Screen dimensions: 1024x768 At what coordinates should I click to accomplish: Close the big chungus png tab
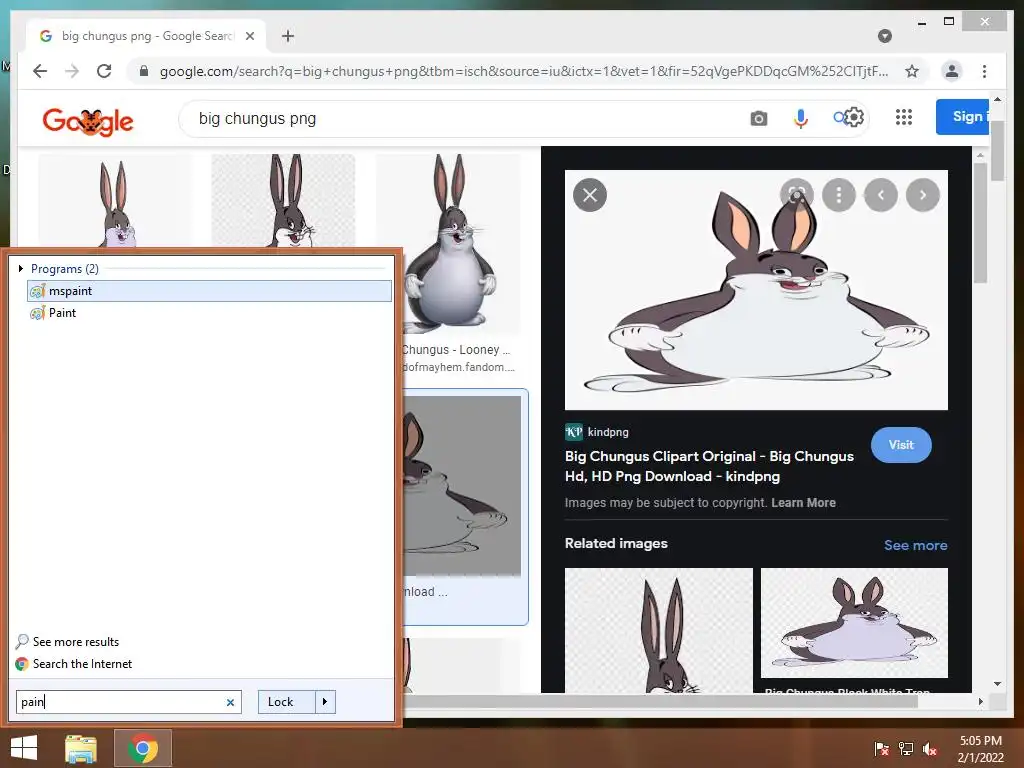coord(249,36)
